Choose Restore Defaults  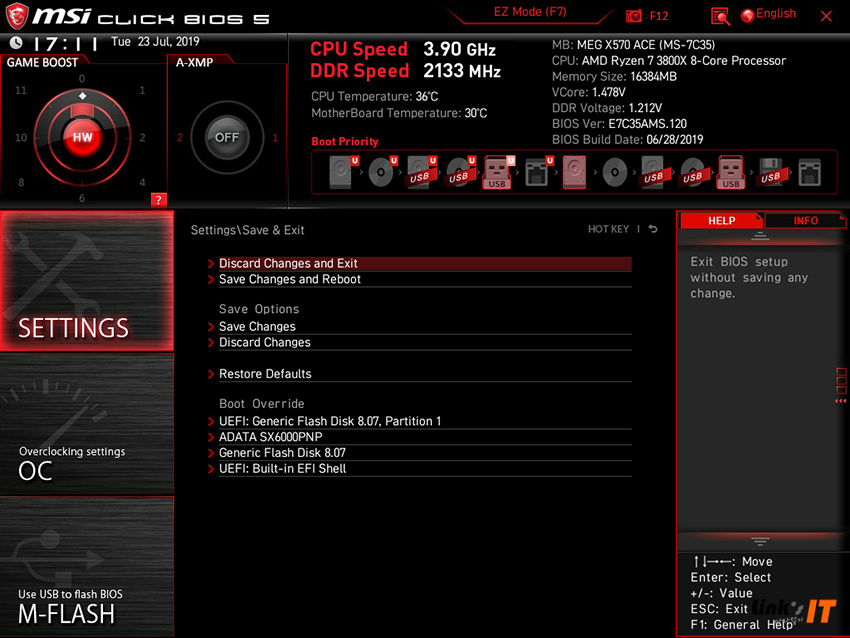(x=425, y=374)
